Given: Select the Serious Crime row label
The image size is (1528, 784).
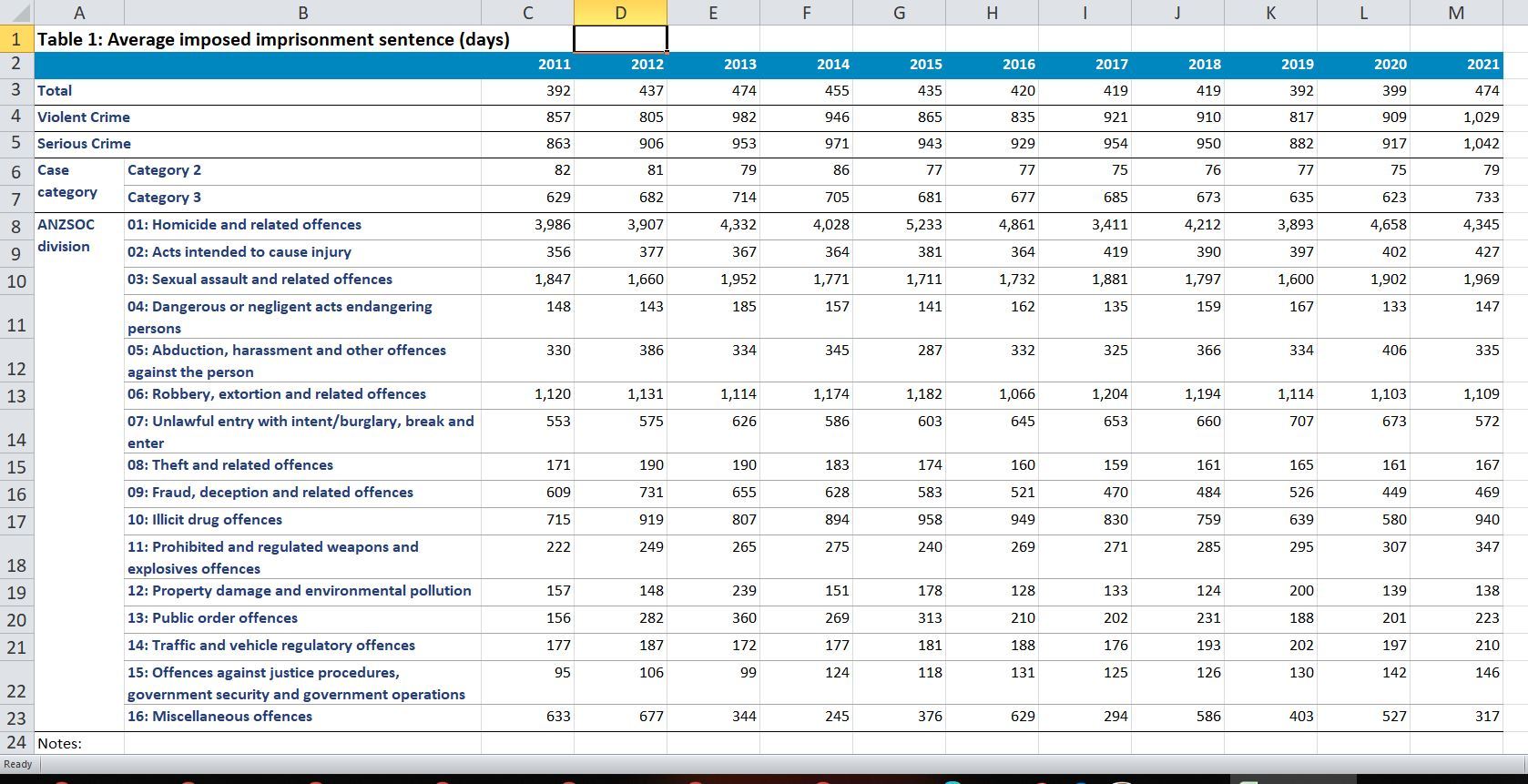Looking at the screenshot, I should [x=84, y=144].
